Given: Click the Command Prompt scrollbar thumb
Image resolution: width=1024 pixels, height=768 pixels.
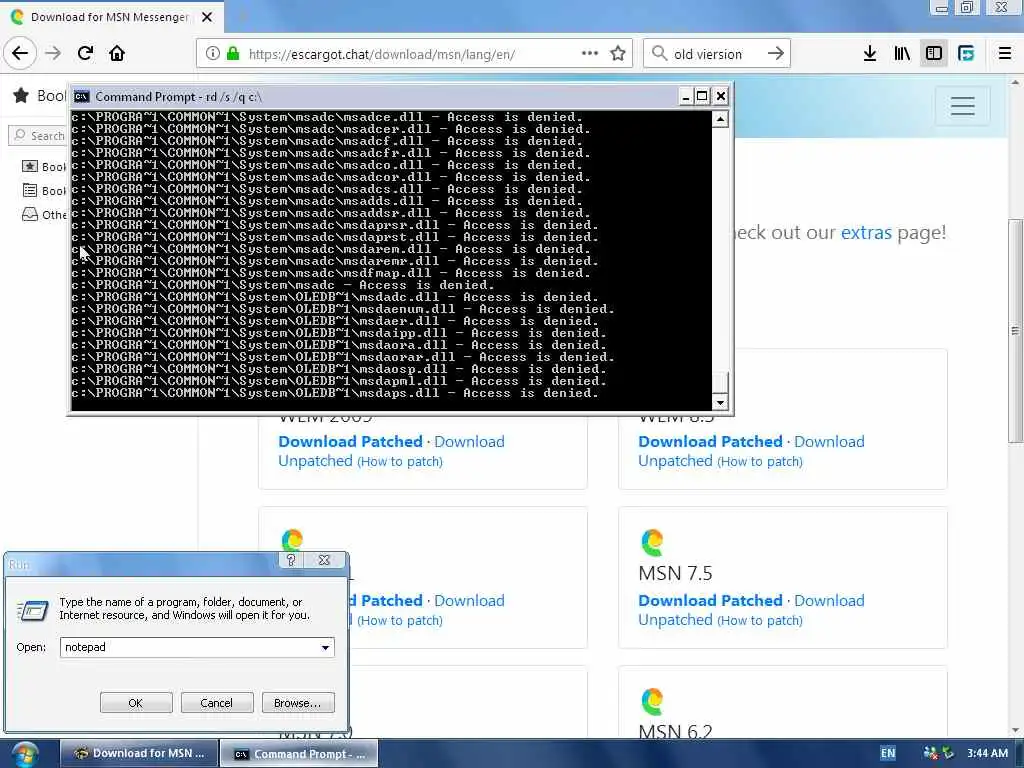Looking at the screenshot, I should pos(720,383).
